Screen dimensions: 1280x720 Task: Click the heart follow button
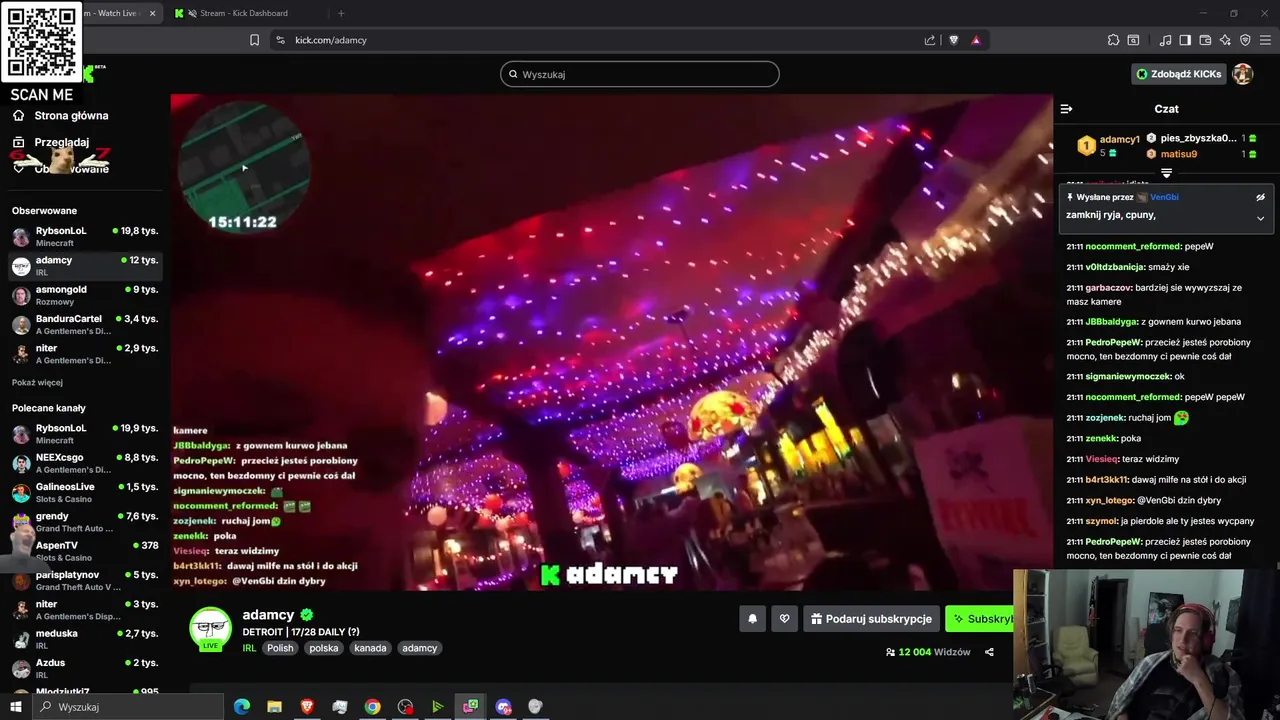(x=784, y=619)
